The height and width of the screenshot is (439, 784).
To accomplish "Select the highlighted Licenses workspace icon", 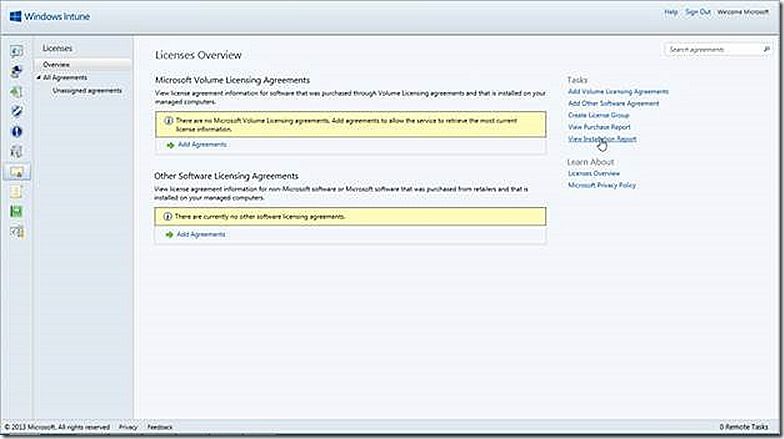I will point(16,172).
